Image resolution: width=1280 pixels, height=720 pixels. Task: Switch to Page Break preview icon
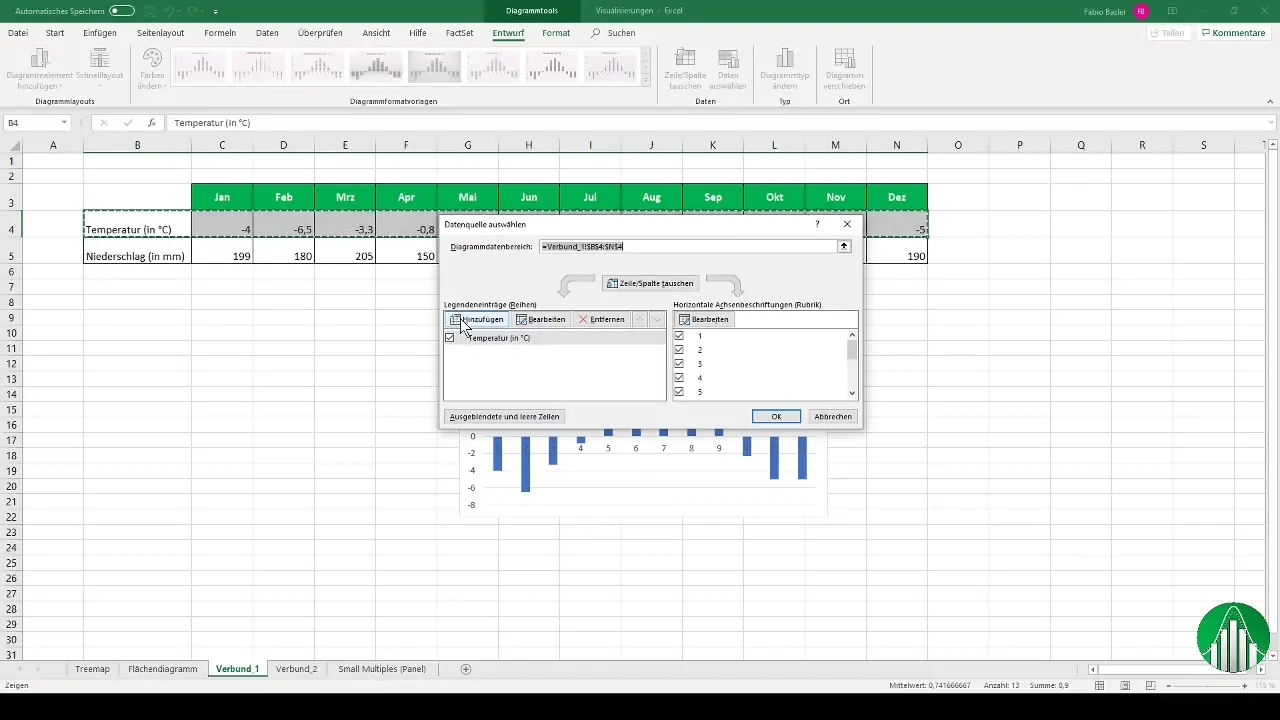(1152, 686)
